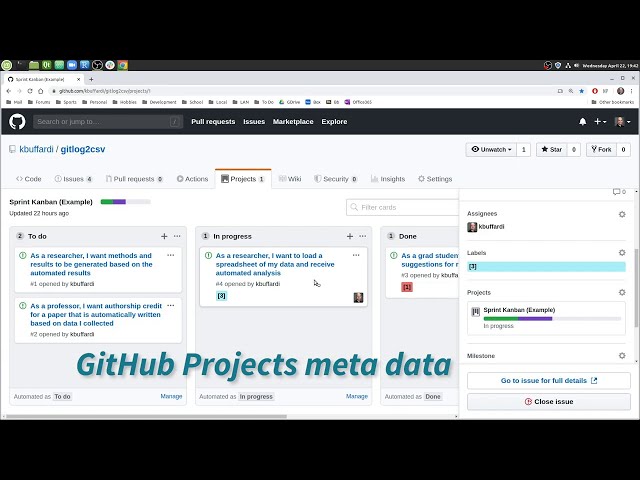Screen dimensions: 640x480
Task: Open the user avatar menu in header
Action: pos(622,122)
